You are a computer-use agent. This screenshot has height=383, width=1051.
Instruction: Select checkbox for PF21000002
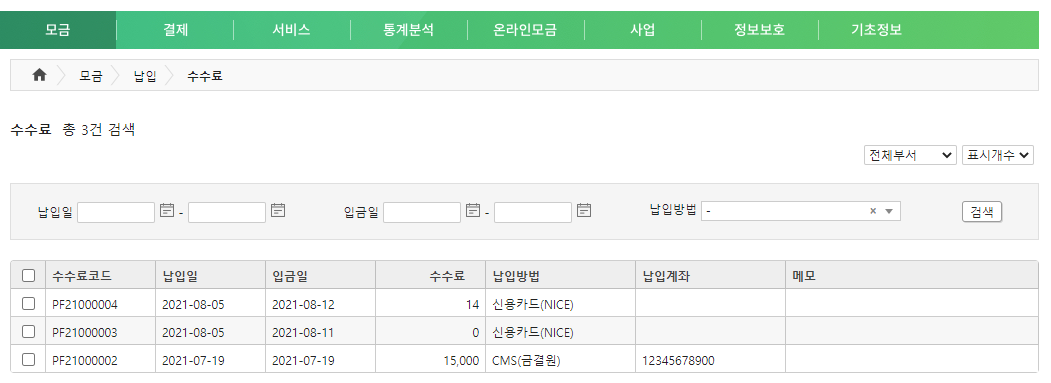[x=28, y=360]
